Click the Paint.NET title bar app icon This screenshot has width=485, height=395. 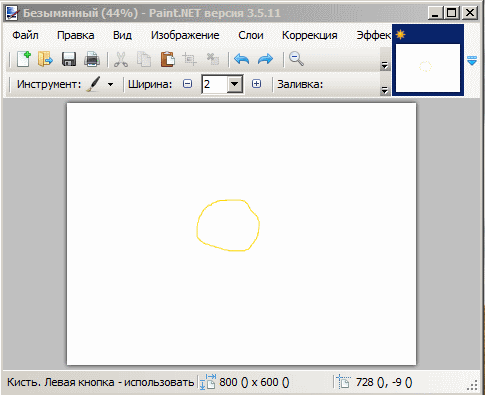coord(12,13)
